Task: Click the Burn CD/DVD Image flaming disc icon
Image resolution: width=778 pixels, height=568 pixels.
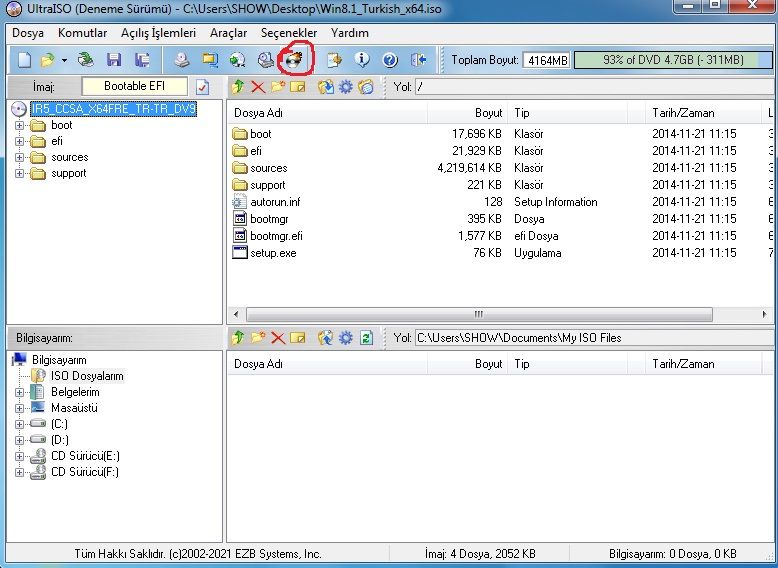Action: pos(294,60)
